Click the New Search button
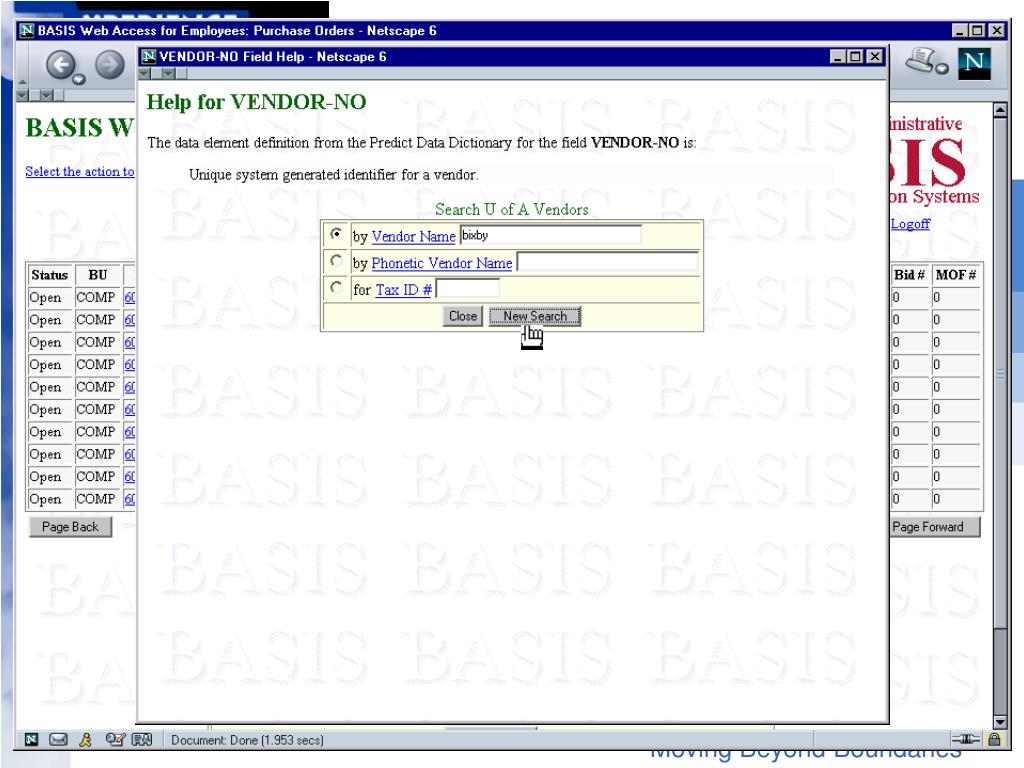This screenshot has width=1024, height=768. [x=535, y=316]
